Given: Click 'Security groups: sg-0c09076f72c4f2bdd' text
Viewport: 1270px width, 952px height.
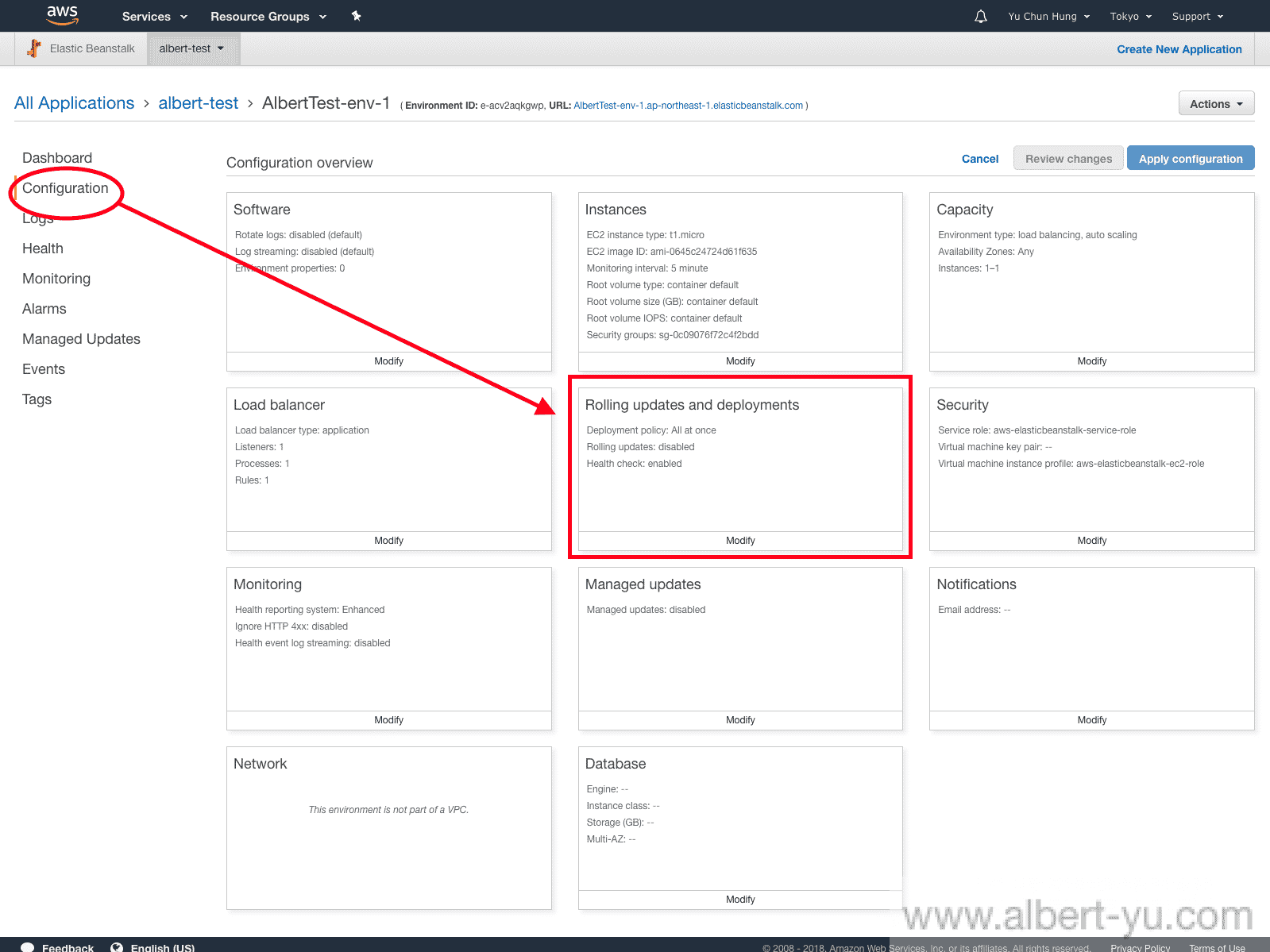Looking at the screenshot, I should [x=672, y=335].
